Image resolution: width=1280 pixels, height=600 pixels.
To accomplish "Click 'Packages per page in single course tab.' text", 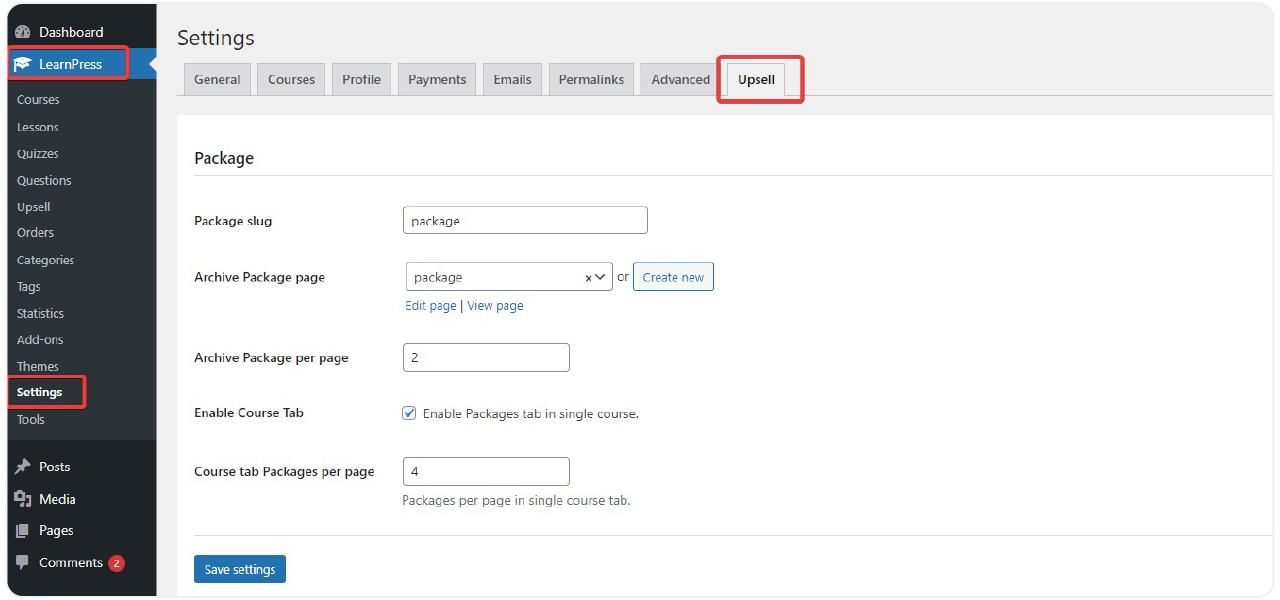I will point(516,500).
